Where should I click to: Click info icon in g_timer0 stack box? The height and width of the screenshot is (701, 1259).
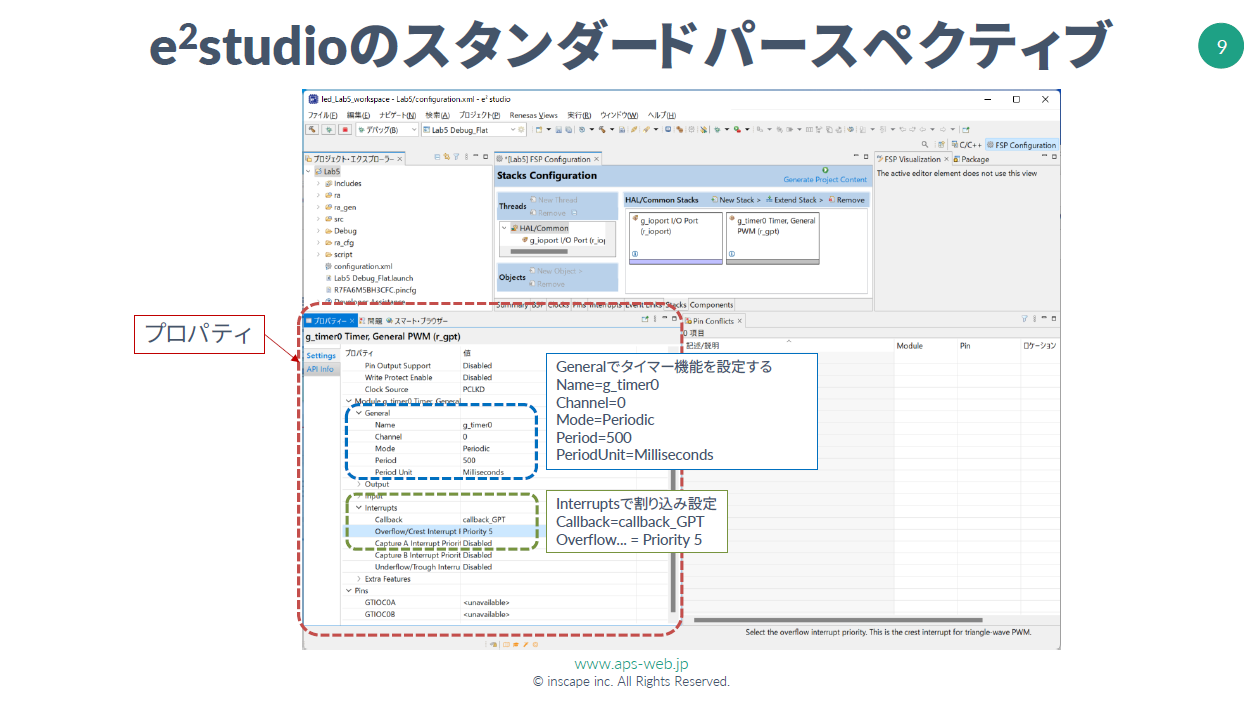pos(732,254)
